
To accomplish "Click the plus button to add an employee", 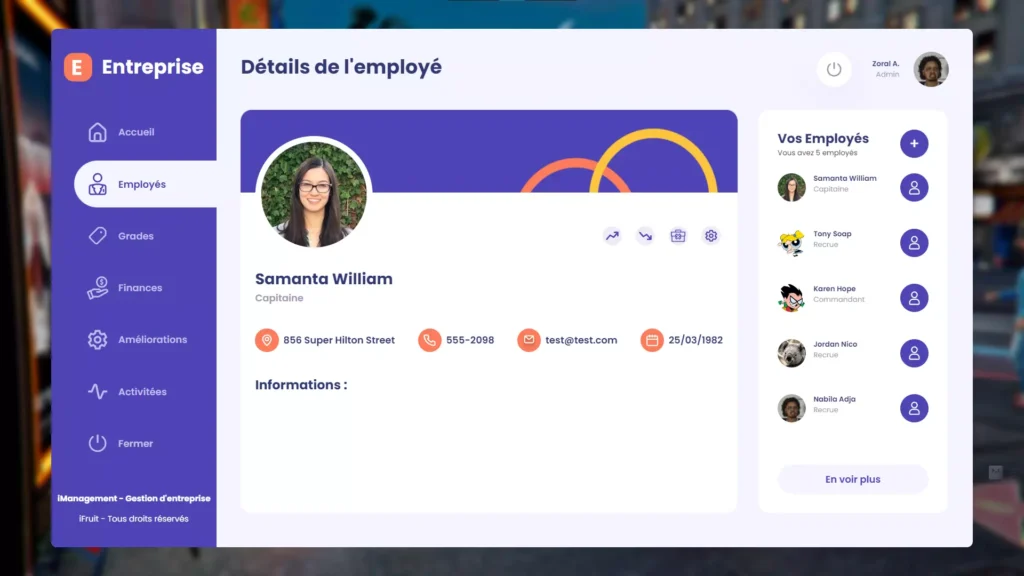I will 914,144.
